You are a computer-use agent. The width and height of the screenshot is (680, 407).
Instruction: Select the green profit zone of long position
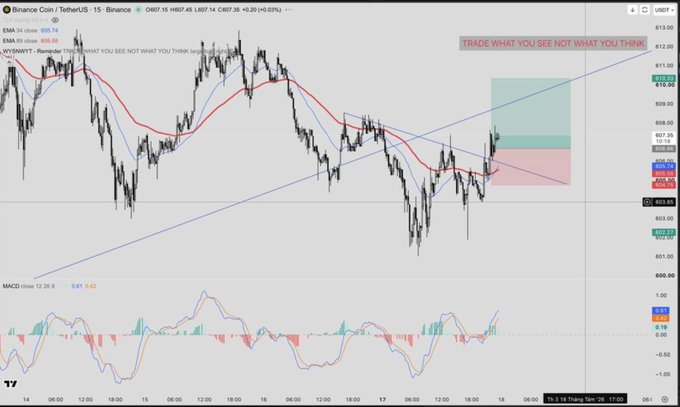(x=530, y=113)
